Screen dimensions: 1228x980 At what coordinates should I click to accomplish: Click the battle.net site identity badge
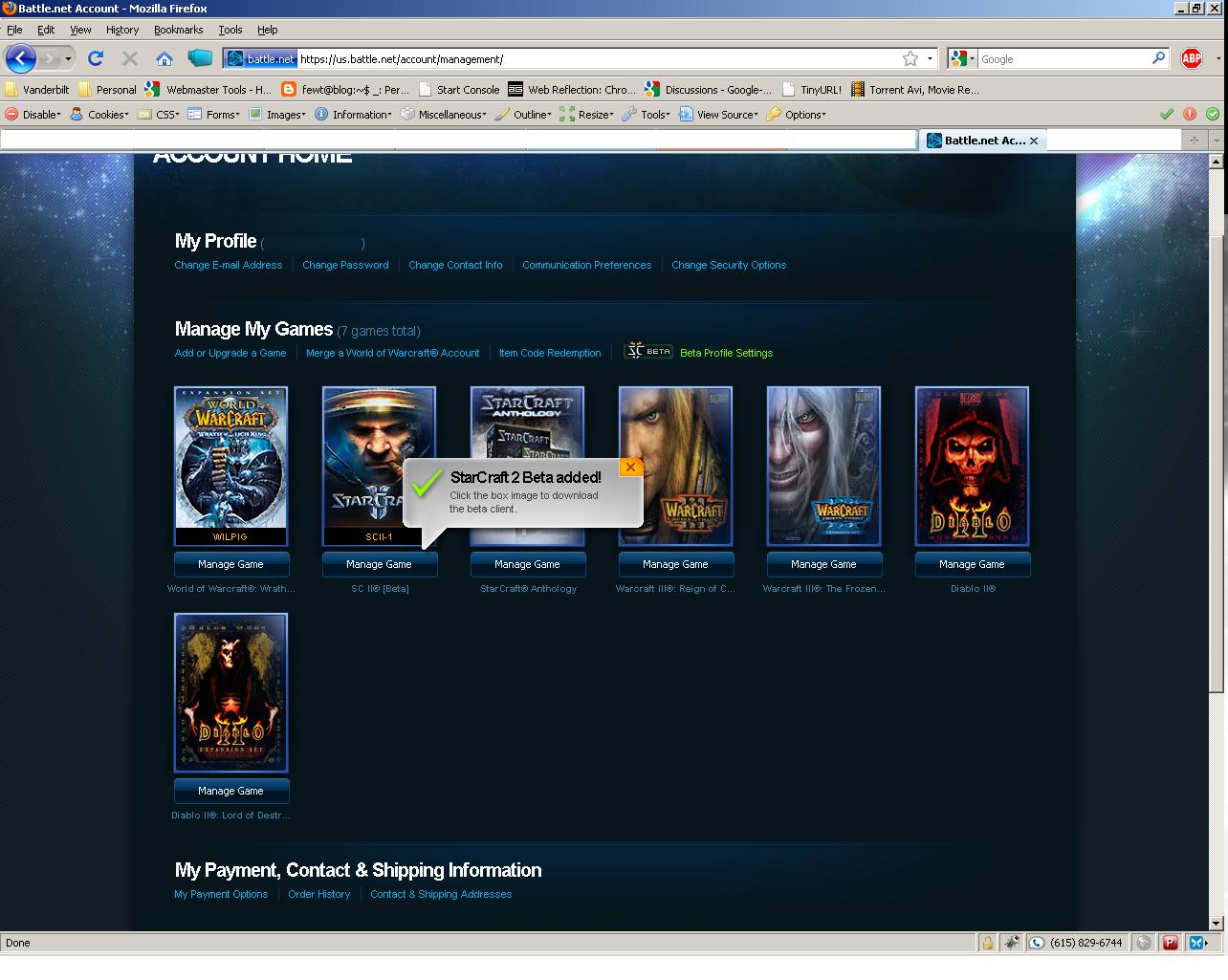point(261,58)
